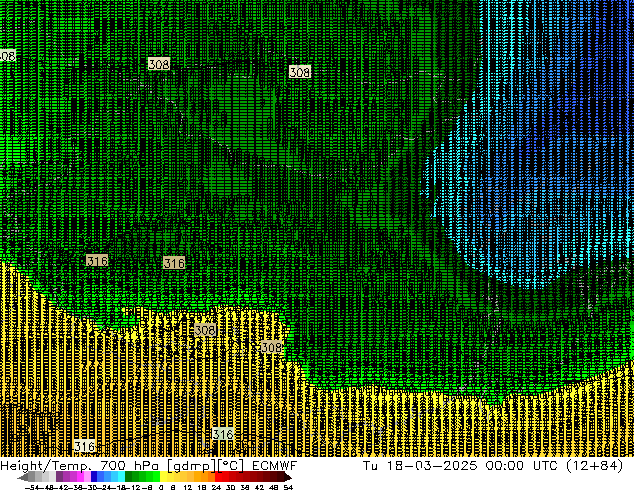The height and width of the screenshot is (490, 634).
Task: Click the 'Tu' weekday abbreviation
Action: (370, 465)
